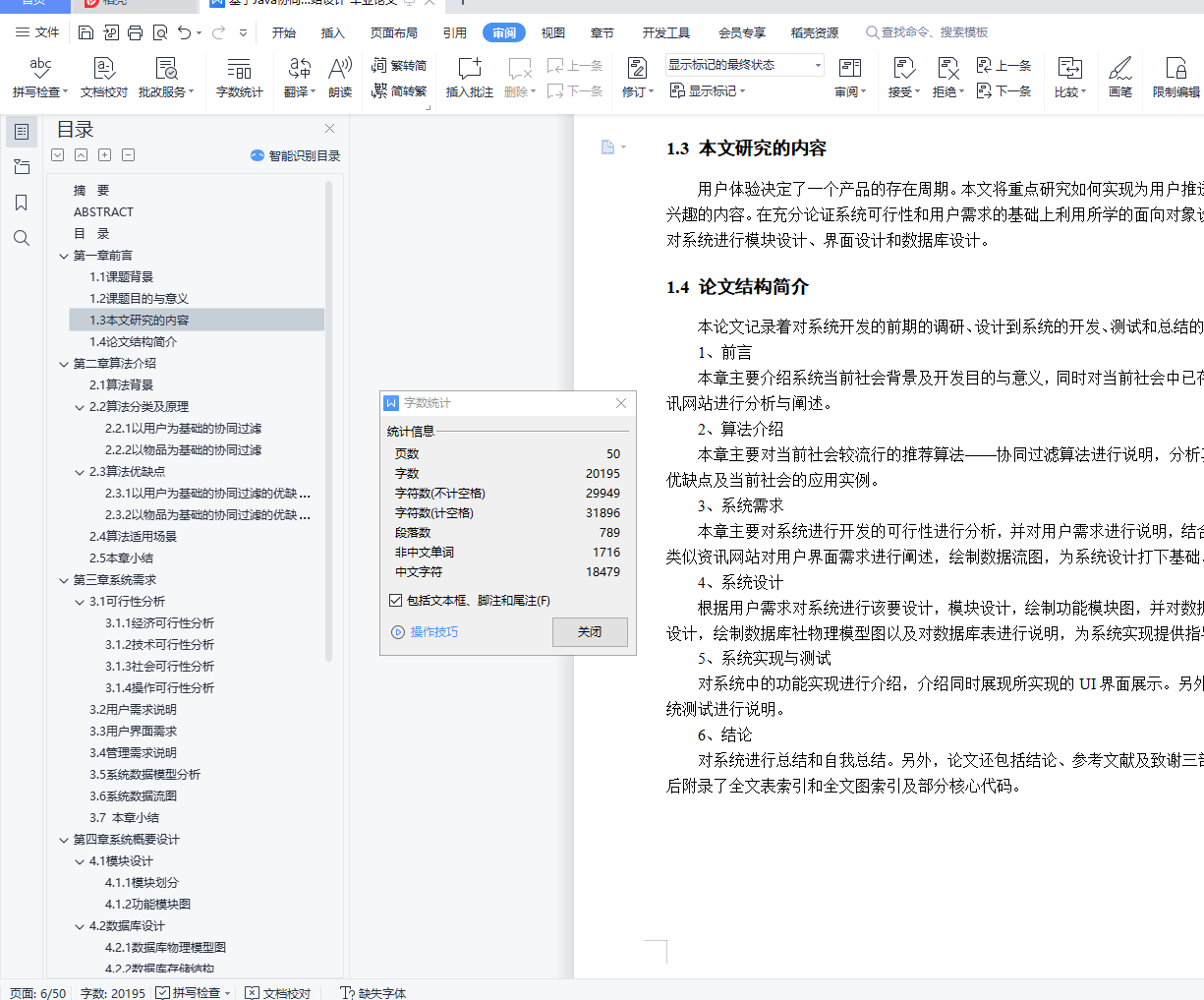Image resolution: width=1204 pixels, height=1000 pixels.
Task: Select 3.5系统数据模型分析 in outline
Action: (x=145, y=775)
